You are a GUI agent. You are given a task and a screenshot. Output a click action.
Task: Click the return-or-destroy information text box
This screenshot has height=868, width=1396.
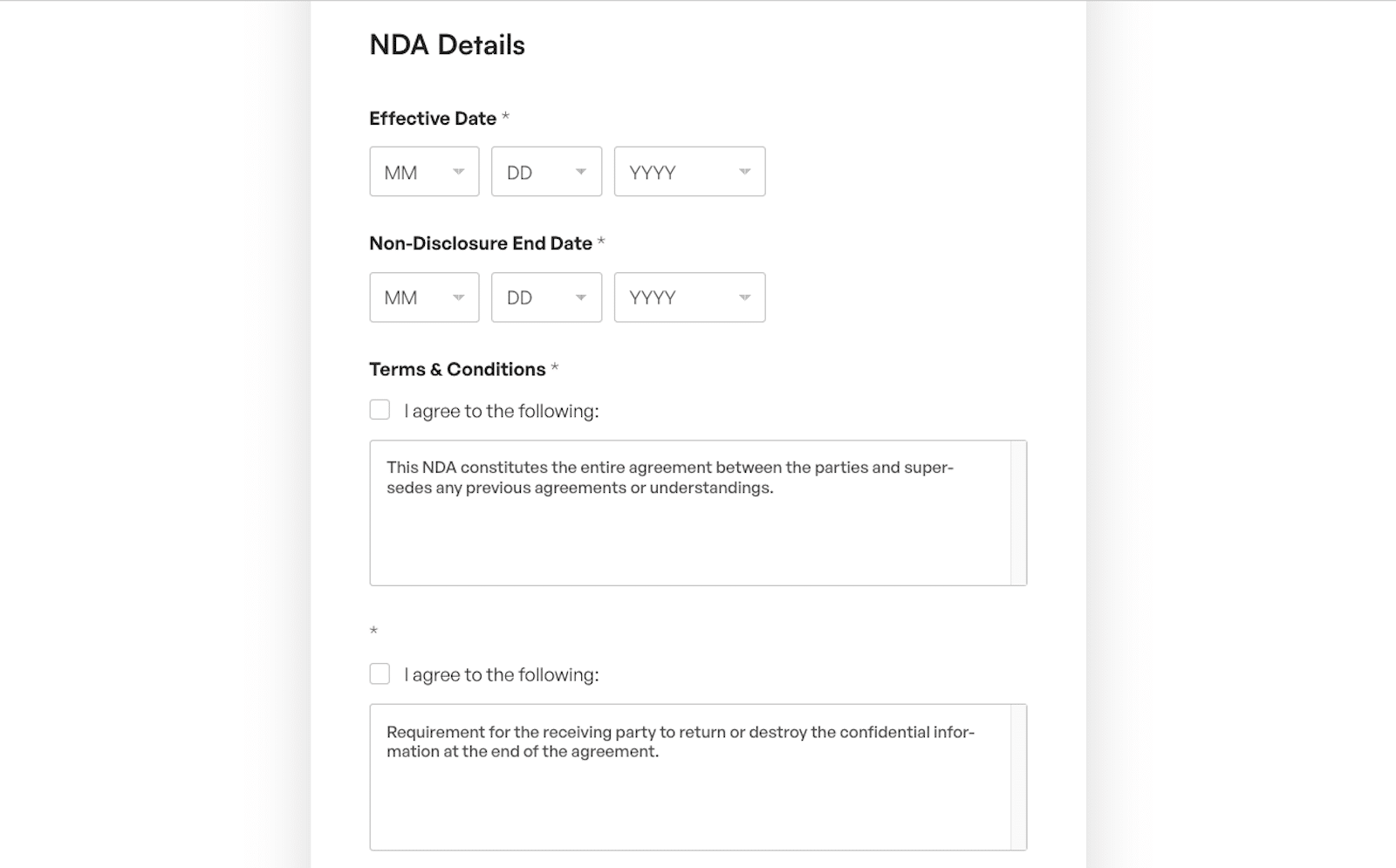(698, 775)
